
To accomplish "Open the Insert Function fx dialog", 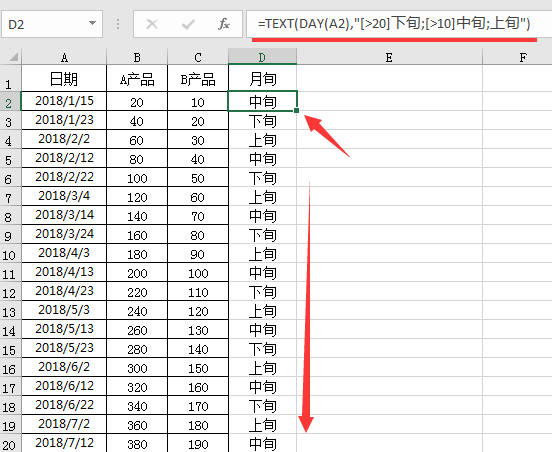I will 224,24.
